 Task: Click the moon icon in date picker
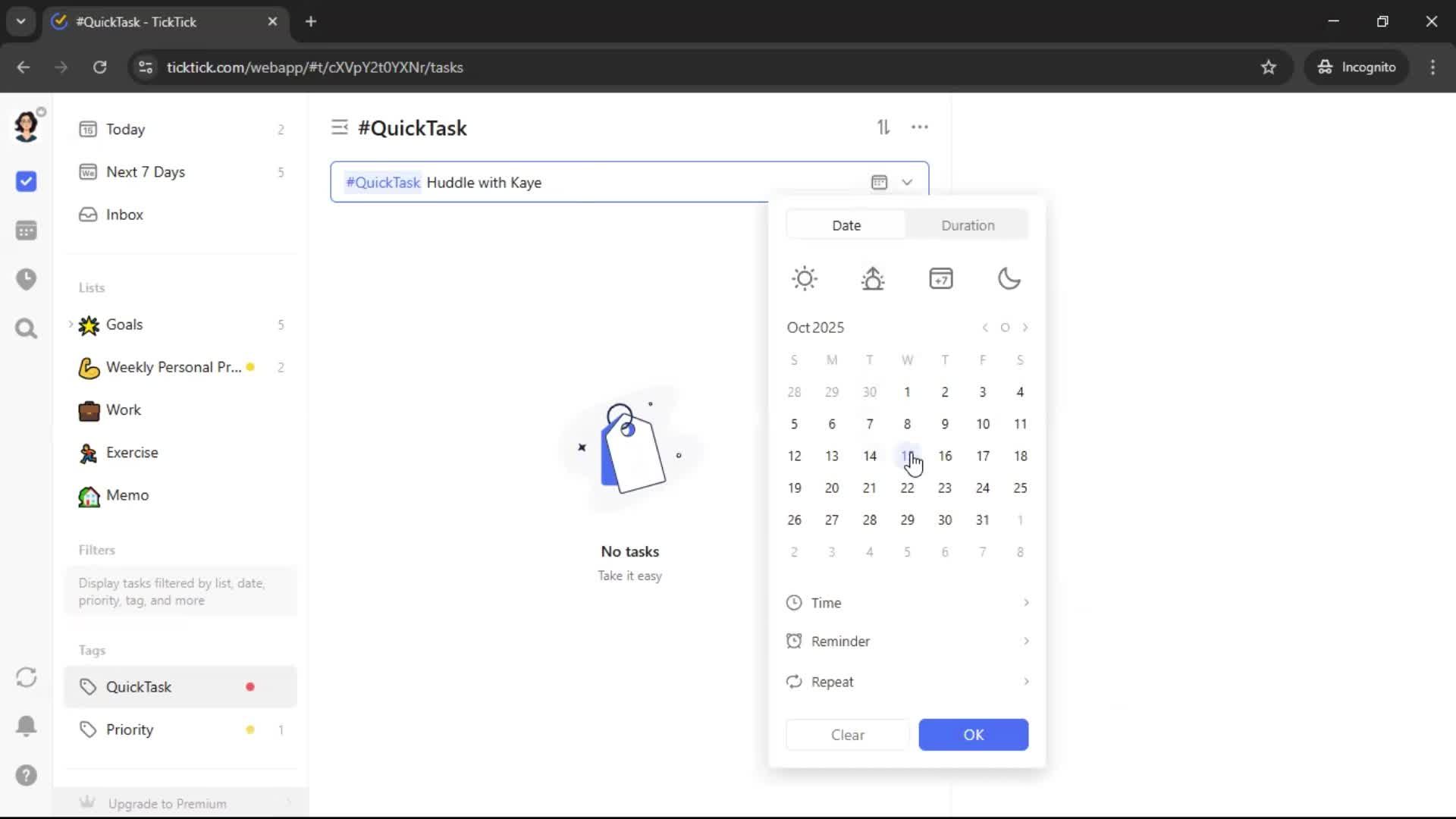pos(1009,278)
